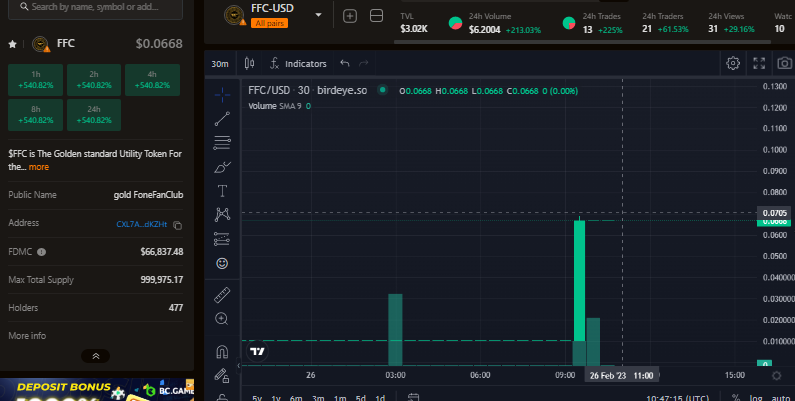This screenshot has height=401, width=795.
Task: Switch chart to fullscreen mode
Action: [759, 63]
